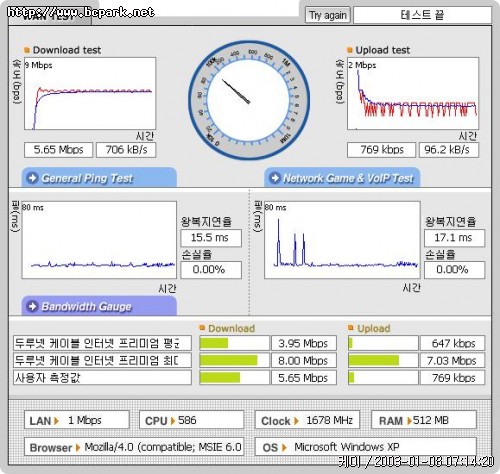The width and height of the screenshot is (500, 474).
Task: Click the arrow icon on Bandwidth Gauge
Action: pyautogui.click(x=32, y=306)
